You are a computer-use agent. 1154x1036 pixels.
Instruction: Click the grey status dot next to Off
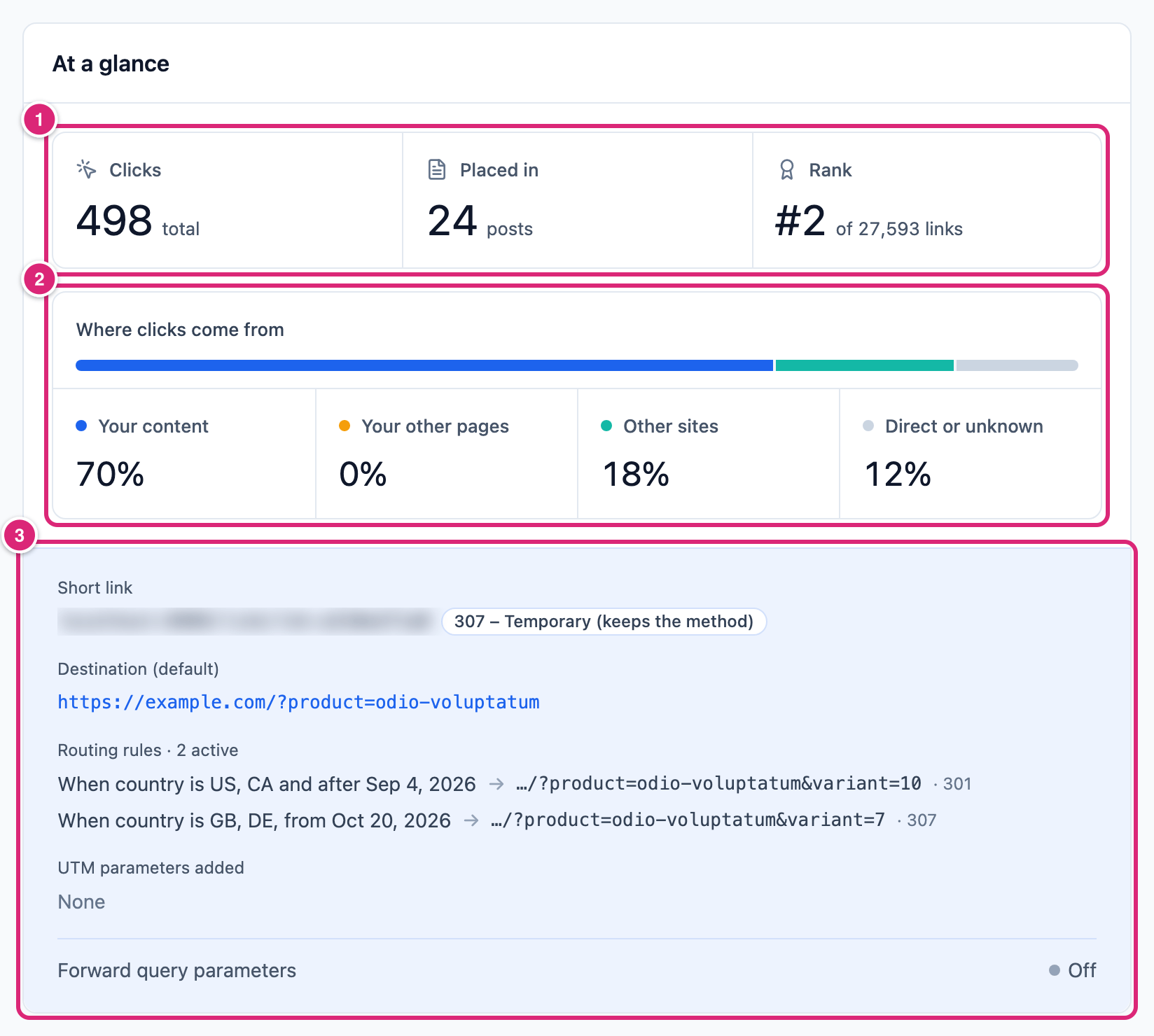click(1055, 970)
